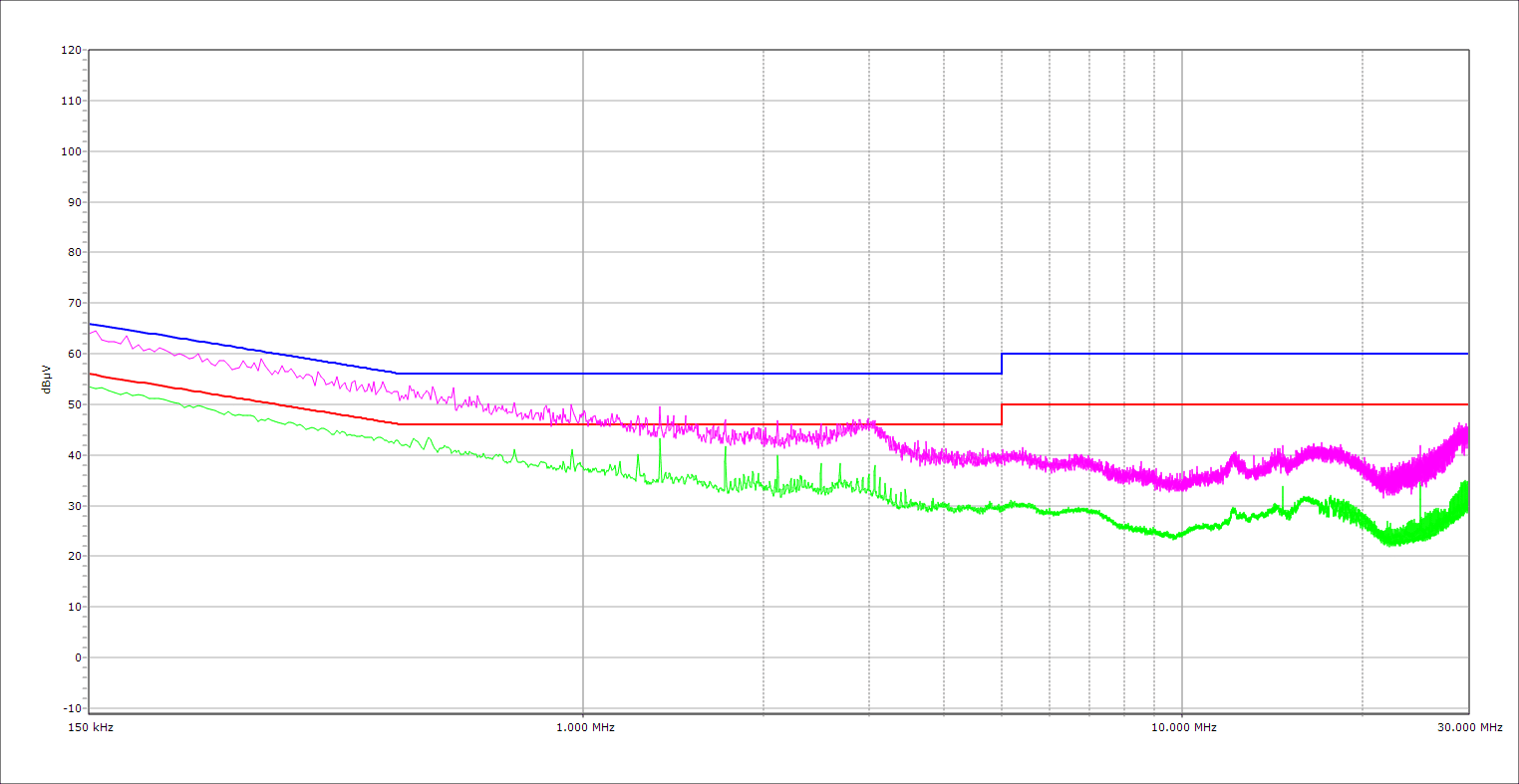Click the magenta trace start at 150 kHz

(92, 333)
